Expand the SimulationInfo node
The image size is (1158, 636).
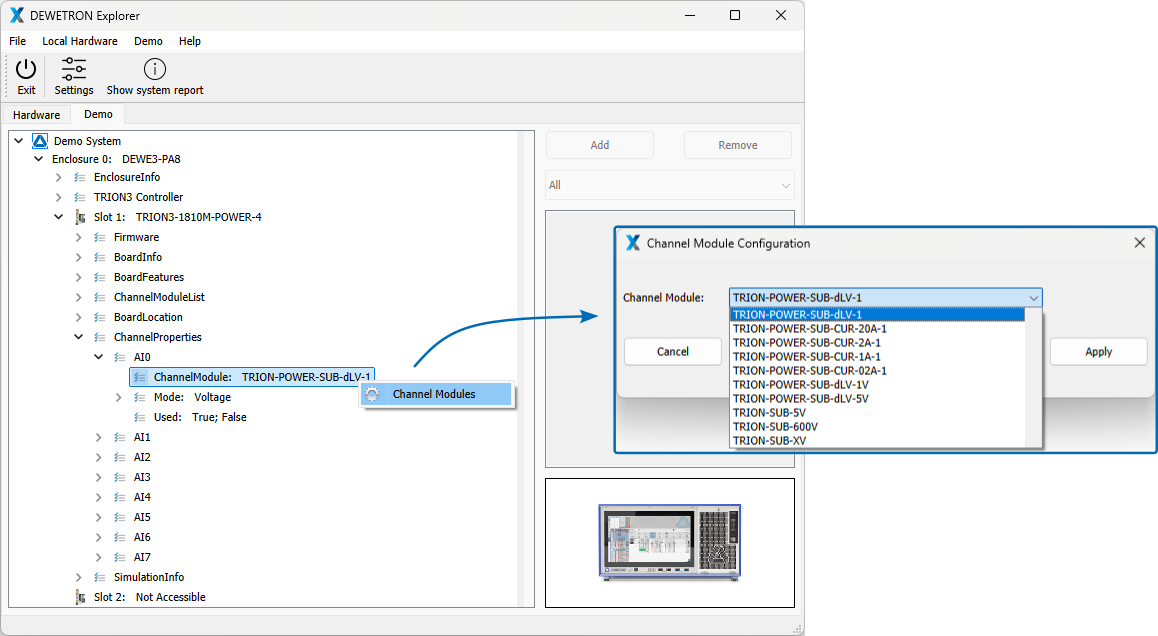click(x=78, y=577)
